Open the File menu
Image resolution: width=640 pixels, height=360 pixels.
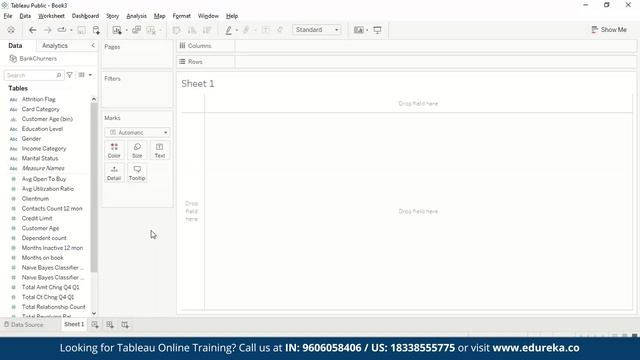coord(8,16)
